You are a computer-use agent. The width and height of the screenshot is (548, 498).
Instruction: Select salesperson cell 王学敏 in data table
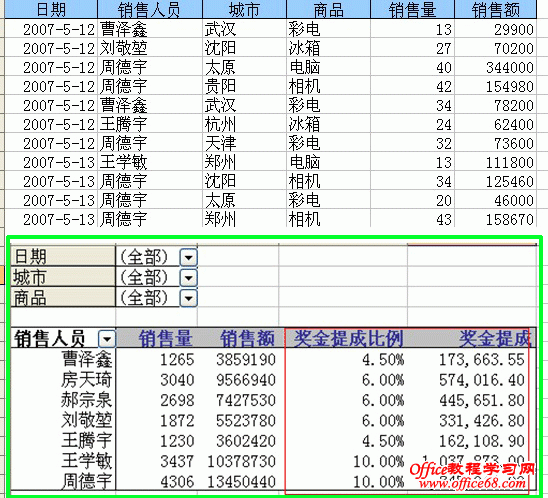(x=150, y=162)
